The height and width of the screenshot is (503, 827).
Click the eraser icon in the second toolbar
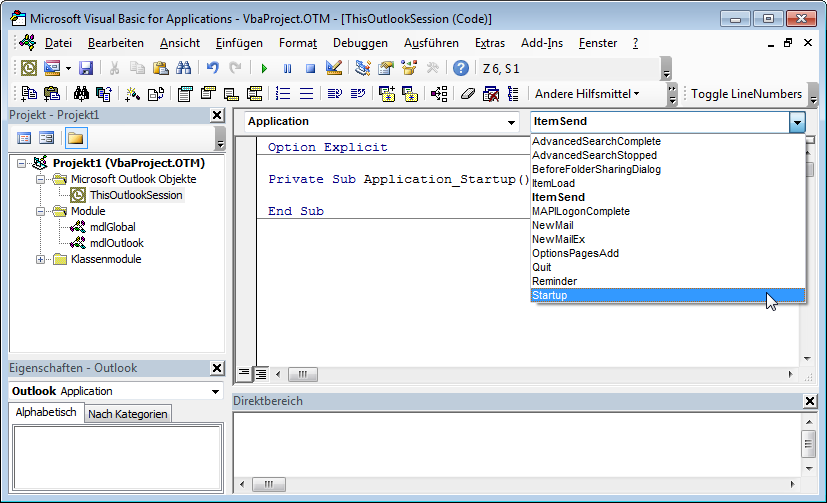pyautogui.click(x=467, y=94)
